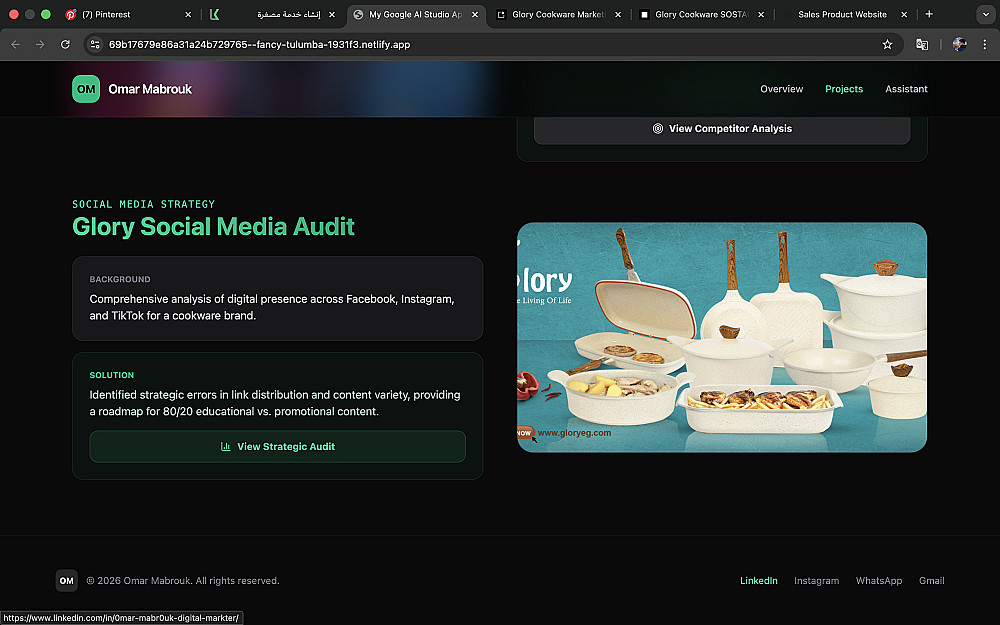Switch to Glory Cookware SOSTAC tab
This screenshot has height=625, width=1000.
tap(702, 15)
